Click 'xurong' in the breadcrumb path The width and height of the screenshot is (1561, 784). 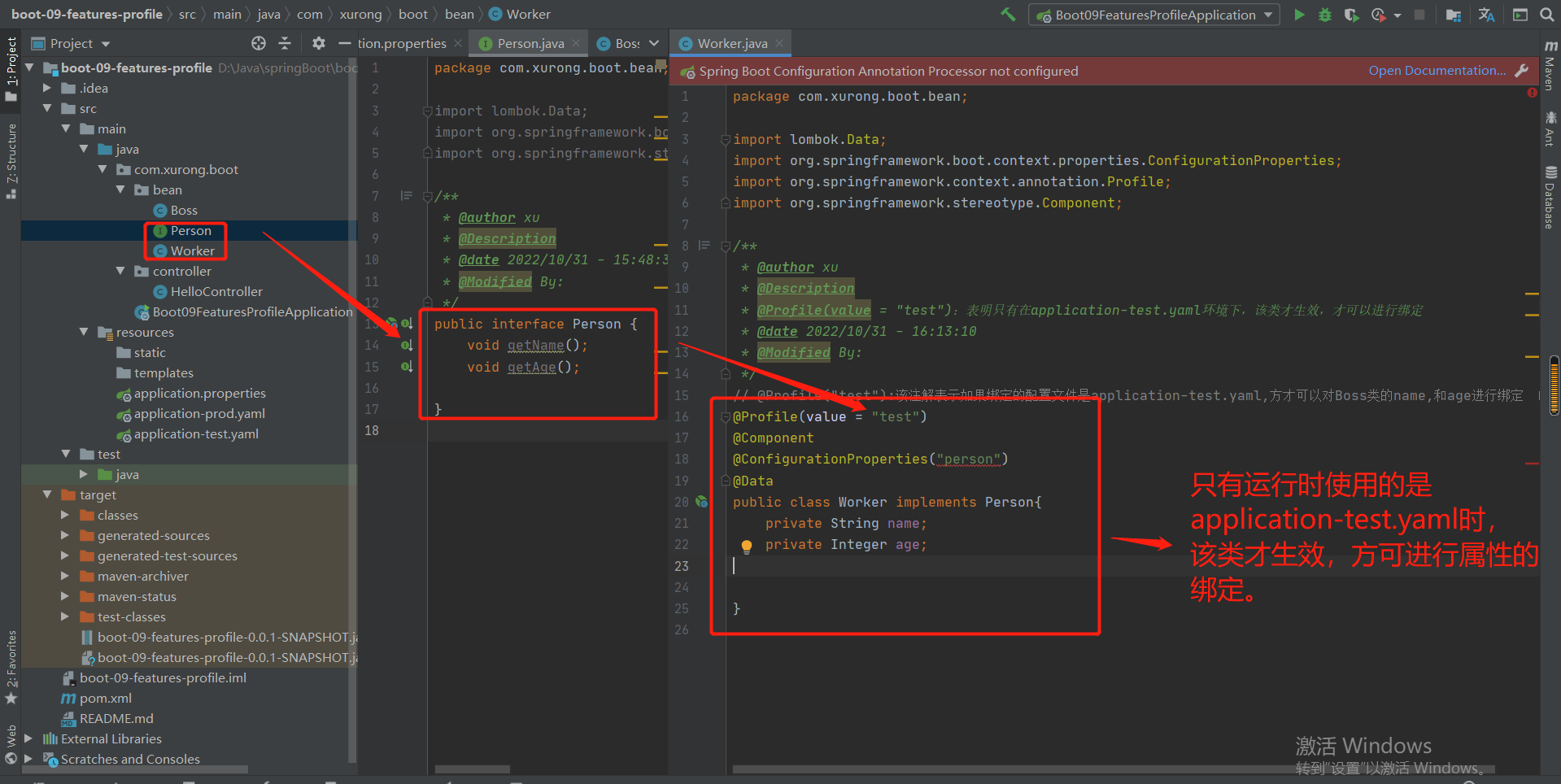[360, 14]
